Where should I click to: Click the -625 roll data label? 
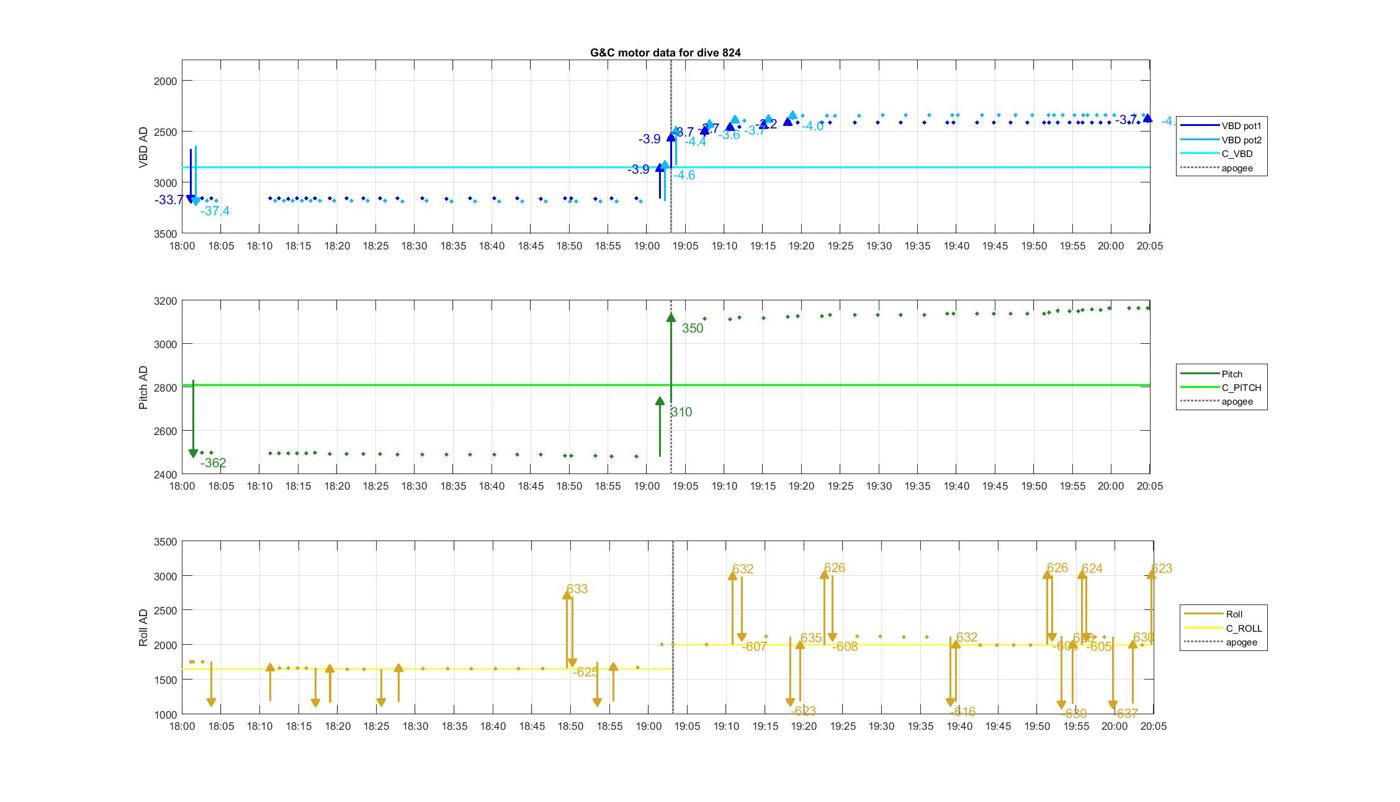pos(586,672)
